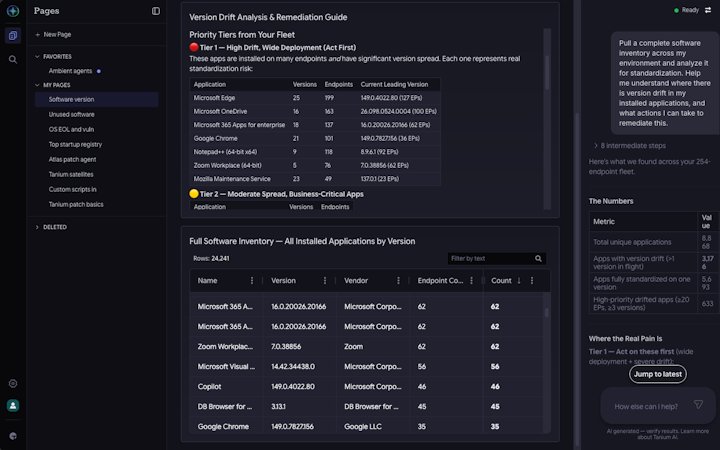Click version 14.42.34438.0 cell

293,367
